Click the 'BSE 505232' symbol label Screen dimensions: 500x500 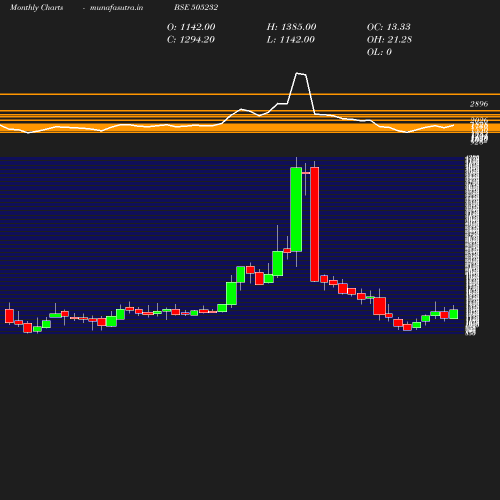pos(196,7)
